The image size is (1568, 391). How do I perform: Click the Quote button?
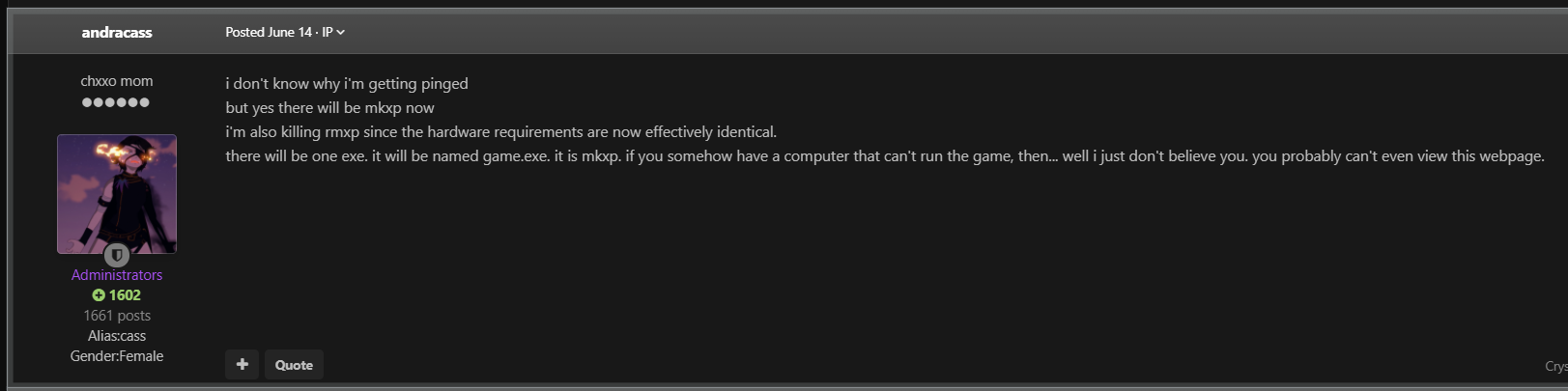click(x=294, y=365)
